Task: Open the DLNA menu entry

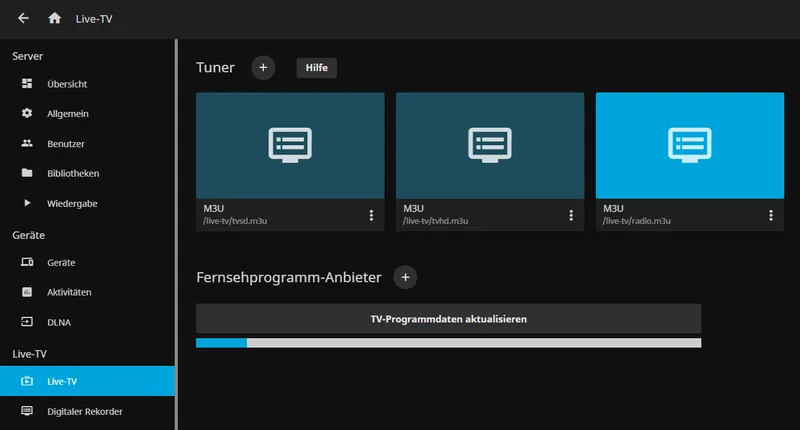Action: coord(87,322)
